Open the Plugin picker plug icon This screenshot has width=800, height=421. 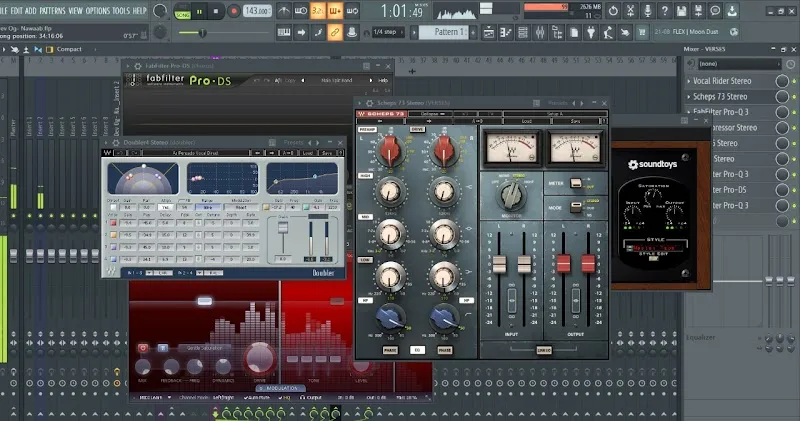click(x=591, y=33)
